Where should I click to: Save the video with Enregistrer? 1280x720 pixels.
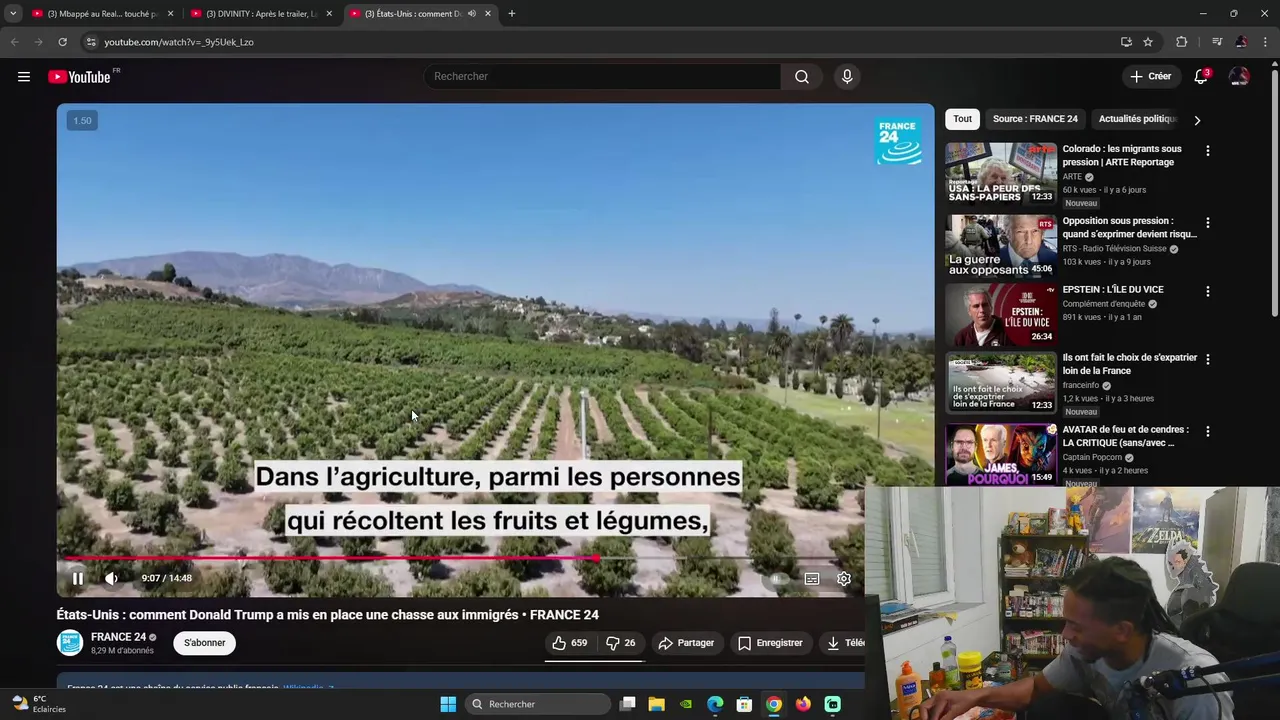point(770,643)
